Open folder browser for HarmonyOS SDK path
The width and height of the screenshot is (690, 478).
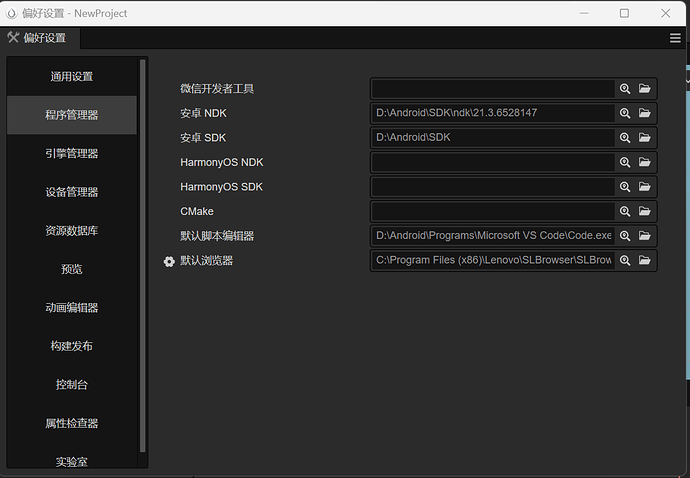point(645,187)
